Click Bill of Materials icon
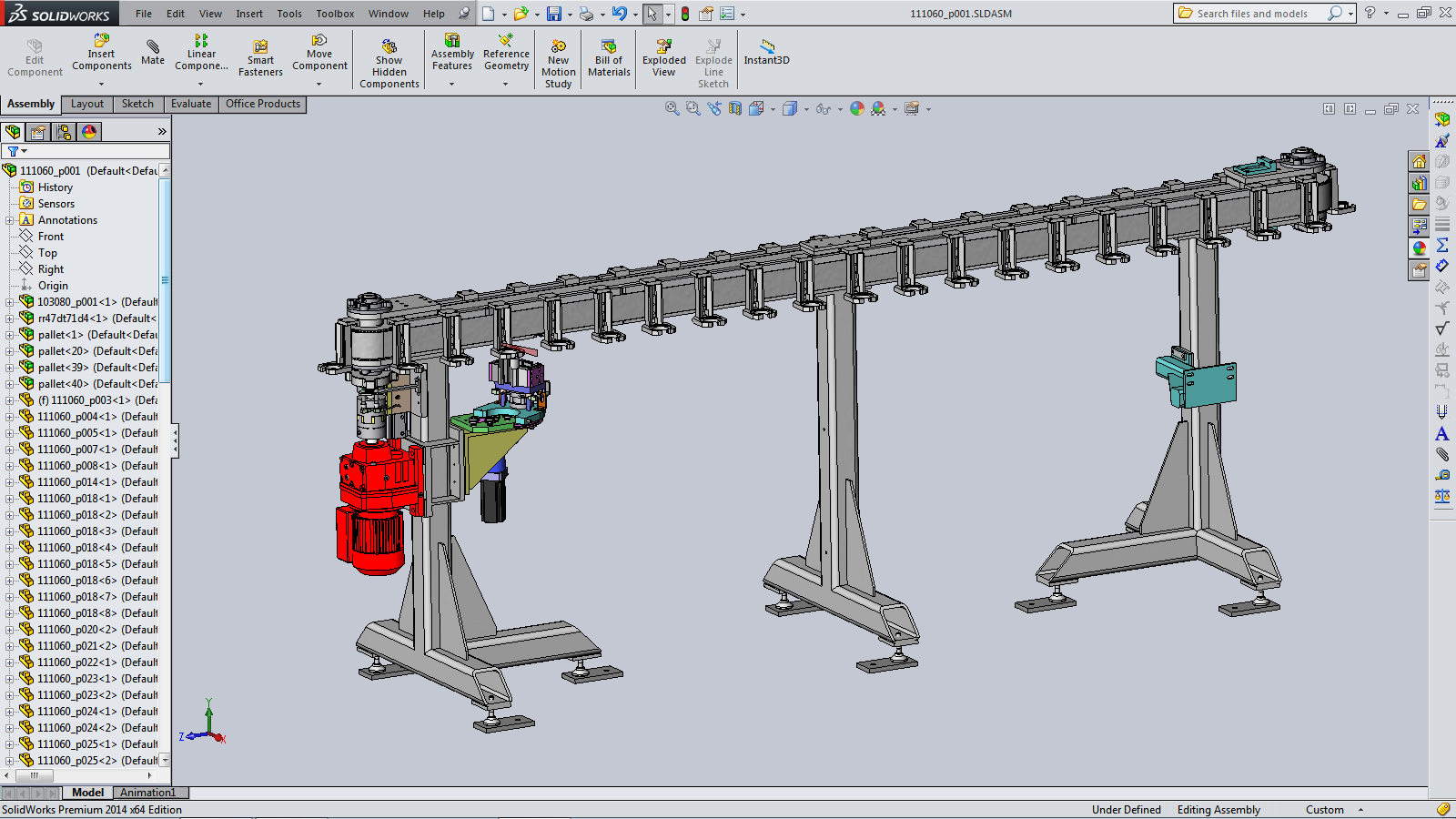Screen dimensions: 1456x819 (609, 59)
